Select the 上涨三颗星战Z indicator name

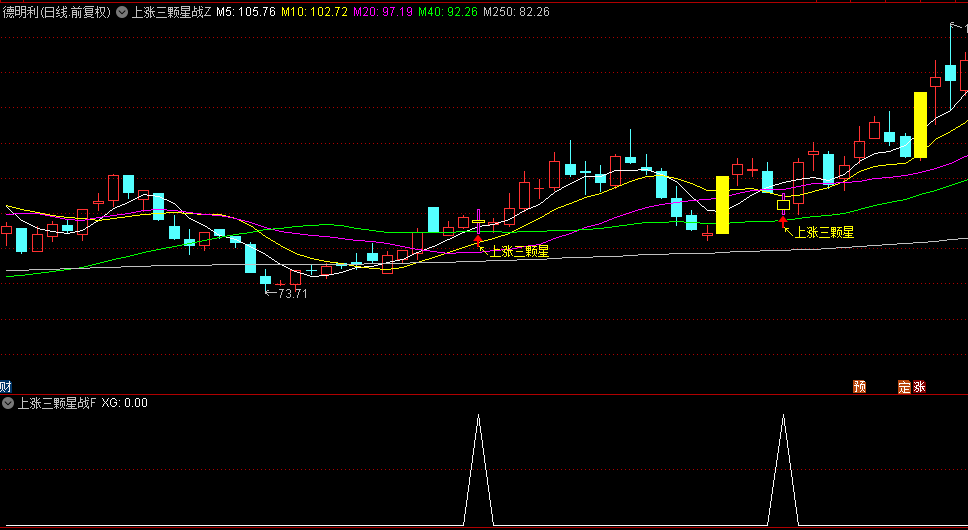(171, 13)
